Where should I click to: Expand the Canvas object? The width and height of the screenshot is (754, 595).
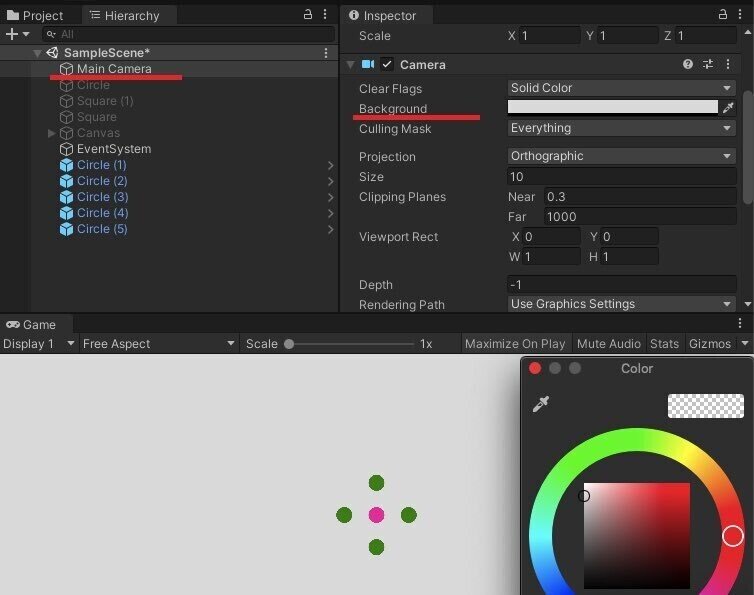51,133
